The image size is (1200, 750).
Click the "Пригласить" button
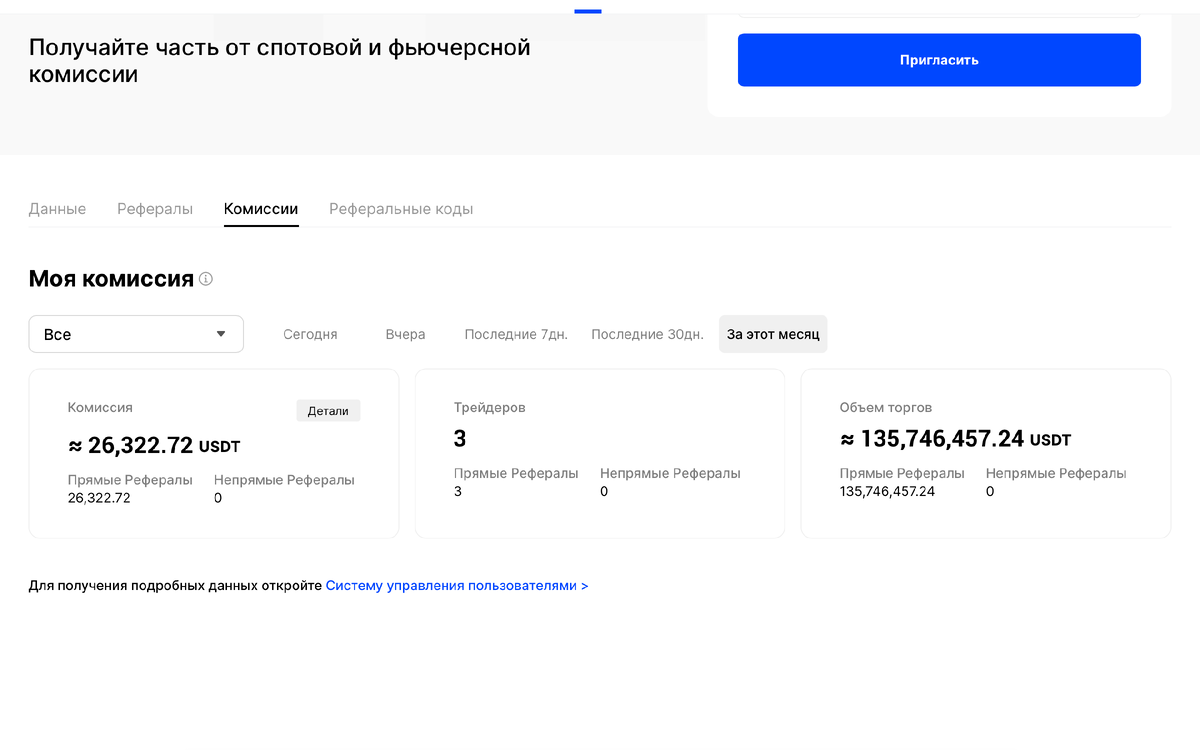pyautogui.click(x=939, y=59)
